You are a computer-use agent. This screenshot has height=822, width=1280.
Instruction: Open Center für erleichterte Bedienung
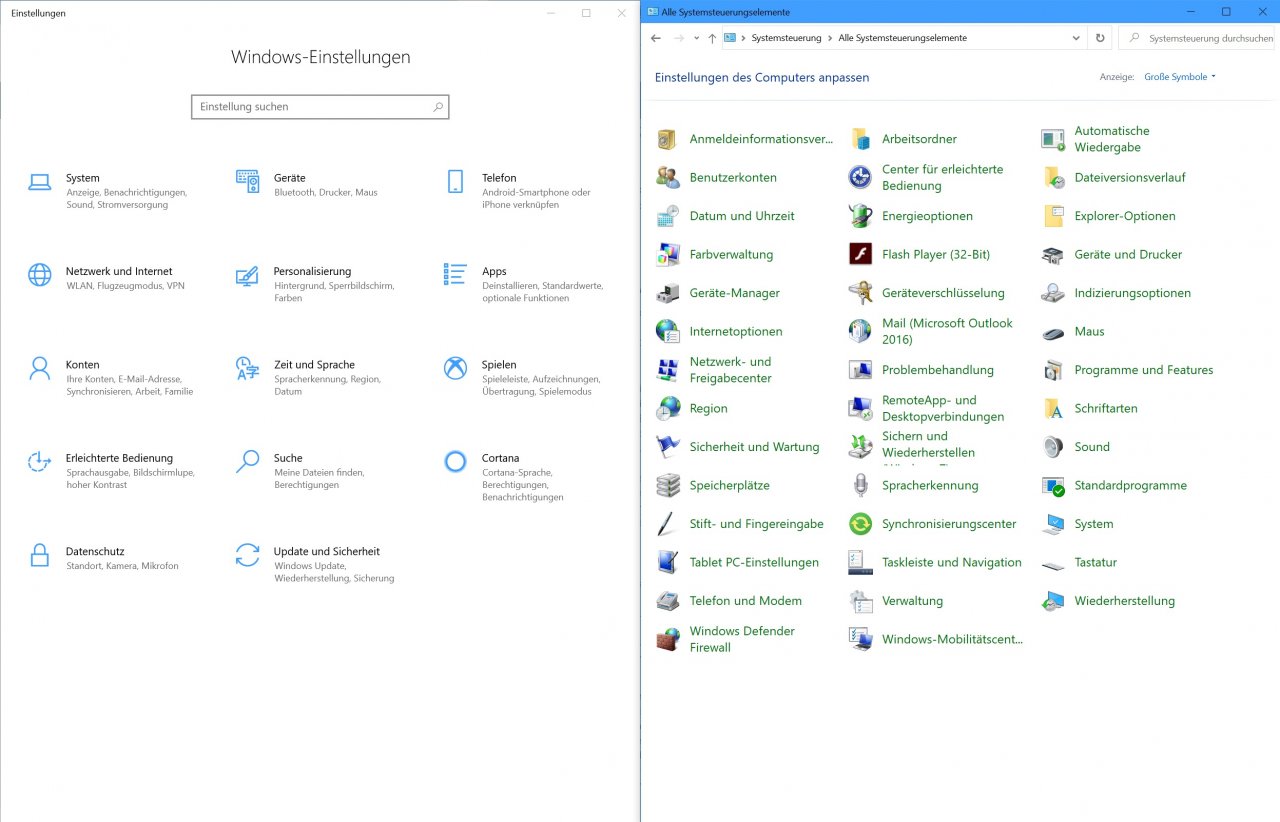click(942, 177)
